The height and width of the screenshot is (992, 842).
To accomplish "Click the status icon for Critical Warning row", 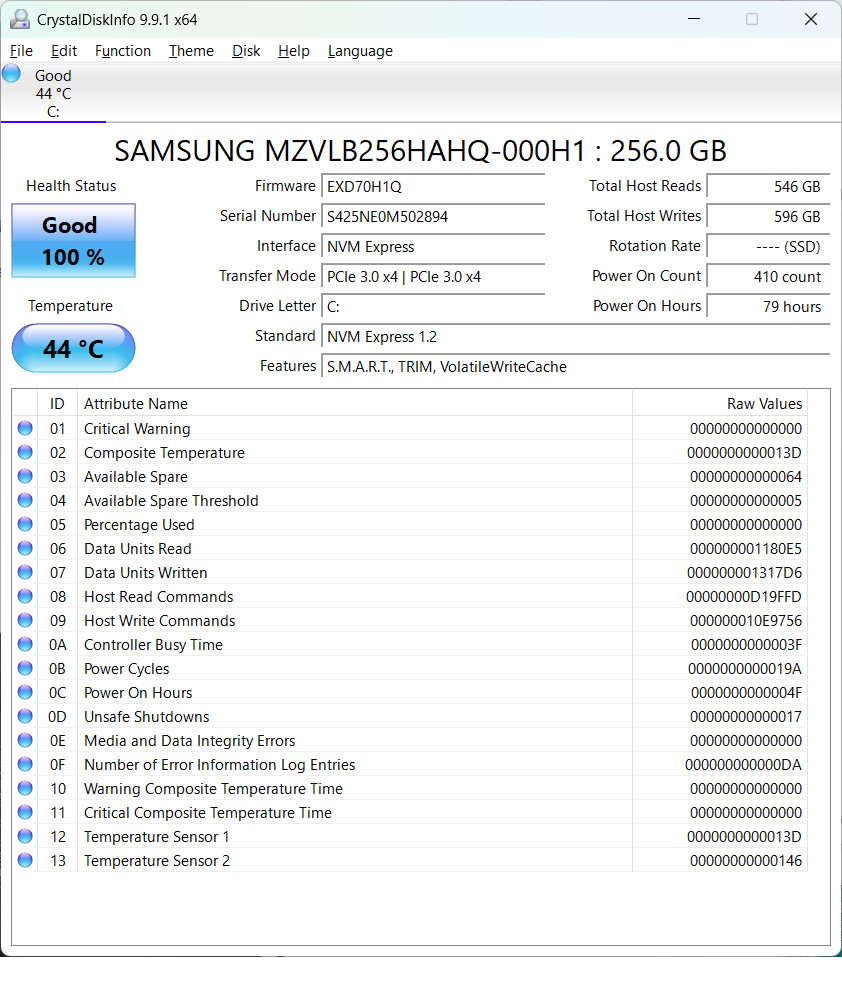I will coord(25,428).
